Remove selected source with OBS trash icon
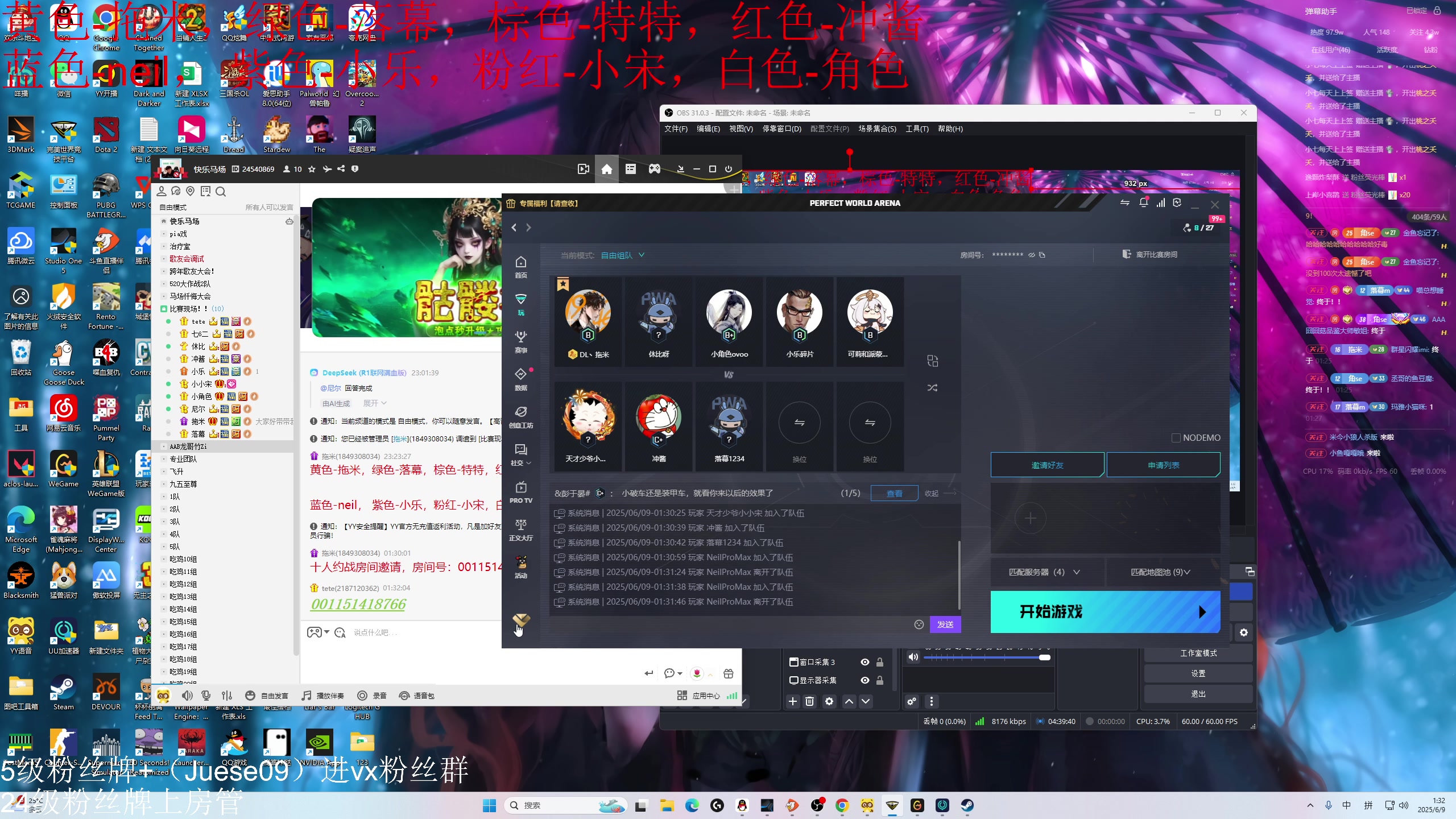Viewport: 1456px width, 819px height. 809,701
